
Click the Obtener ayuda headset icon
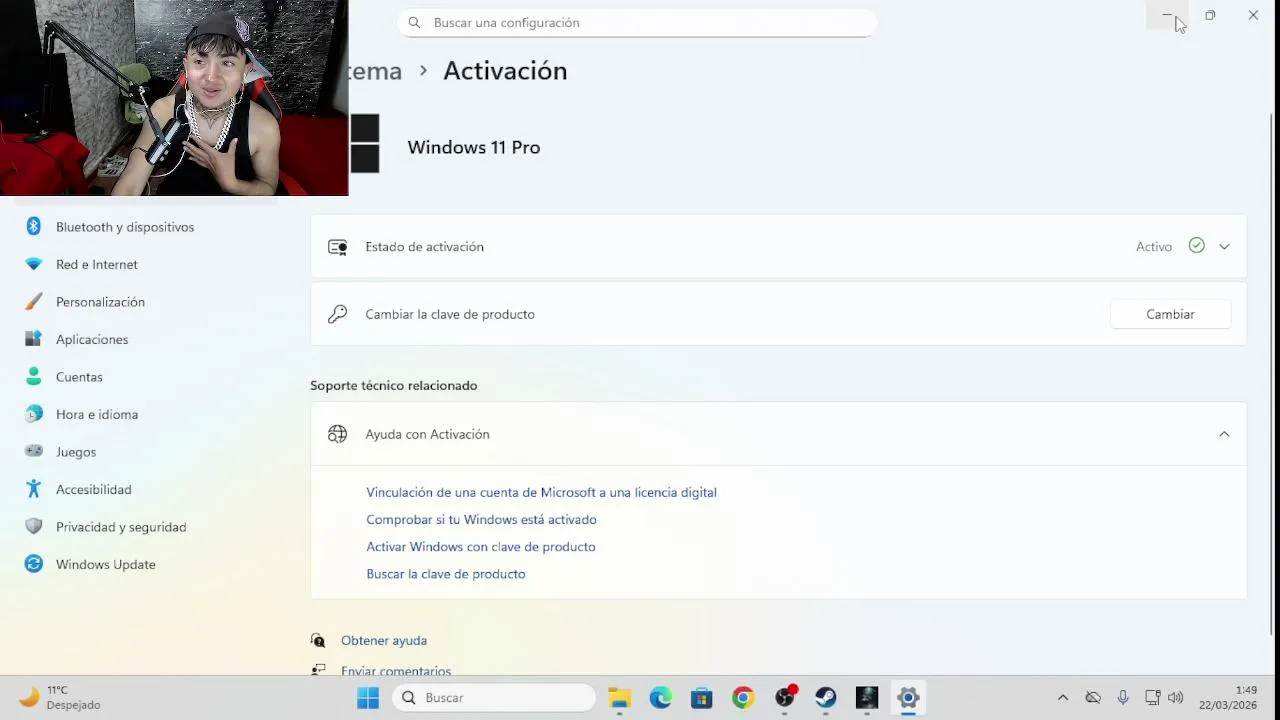318,640
